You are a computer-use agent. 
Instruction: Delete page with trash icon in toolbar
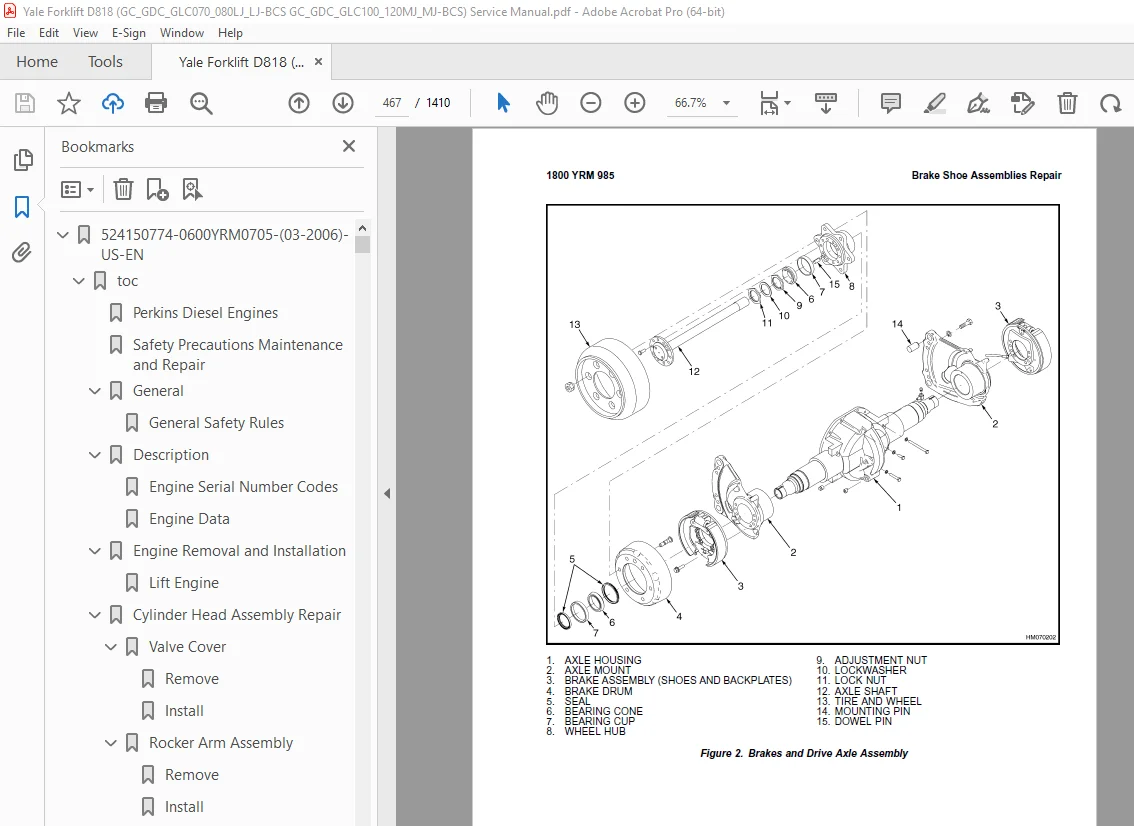point(1067,103)
